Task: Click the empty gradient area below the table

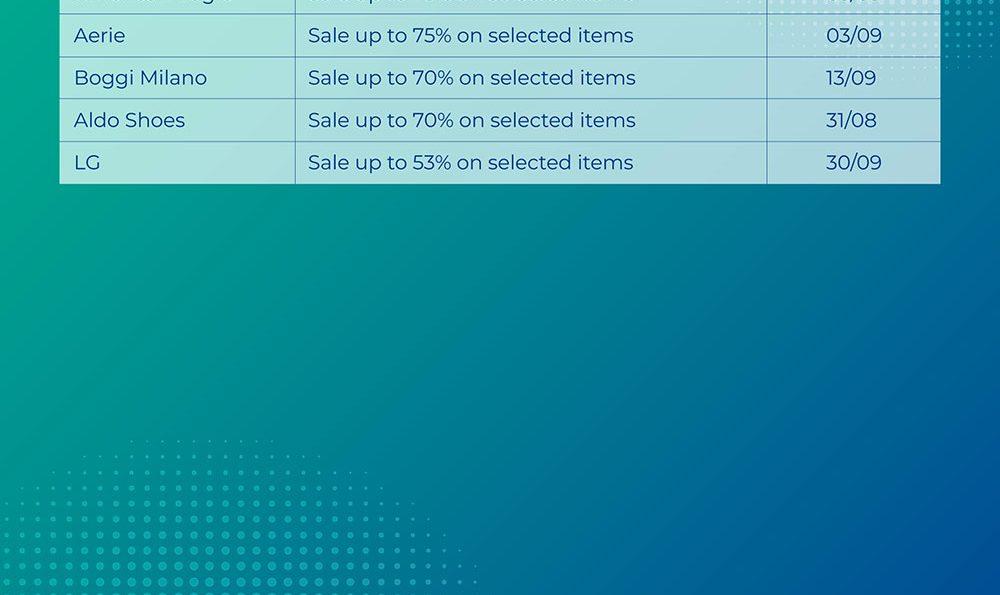Action: click(x=600, y=350)
